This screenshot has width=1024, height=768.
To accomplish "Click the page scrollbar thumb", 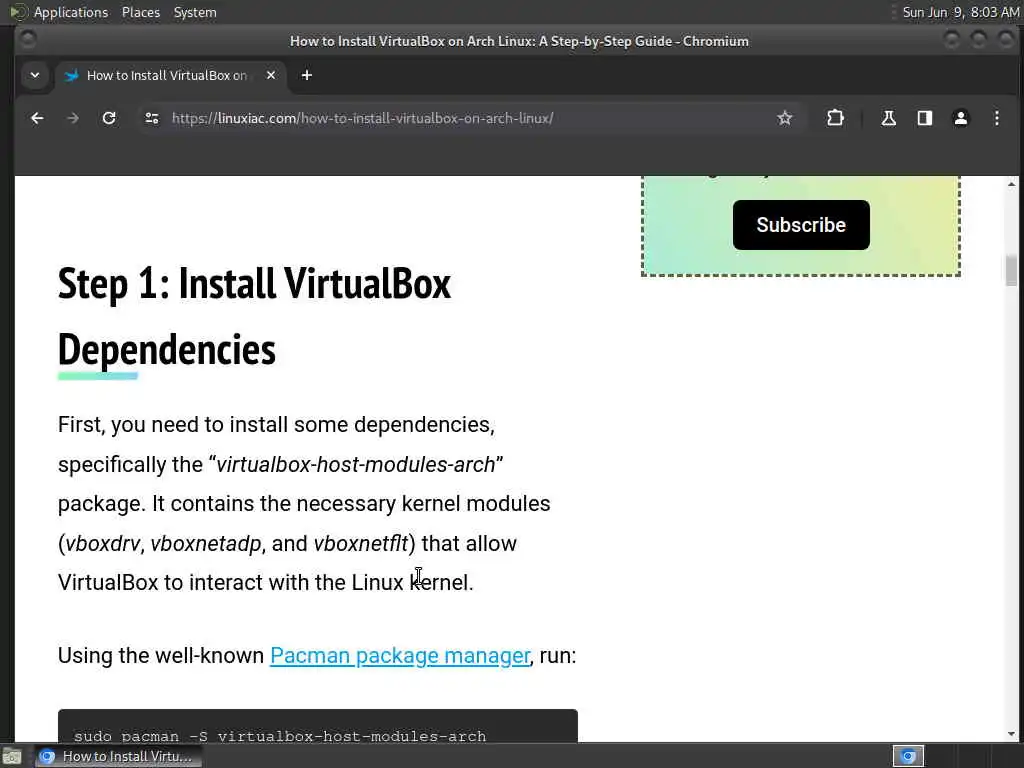I will click(x=1012, y=270).
